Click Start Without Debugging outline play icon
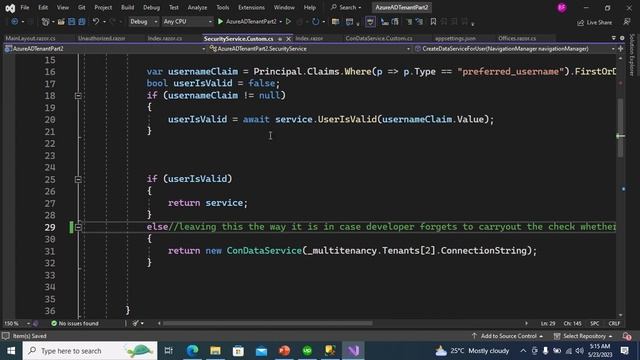The width and height of the screenshot is (640, 360). [x=288, y=21]
